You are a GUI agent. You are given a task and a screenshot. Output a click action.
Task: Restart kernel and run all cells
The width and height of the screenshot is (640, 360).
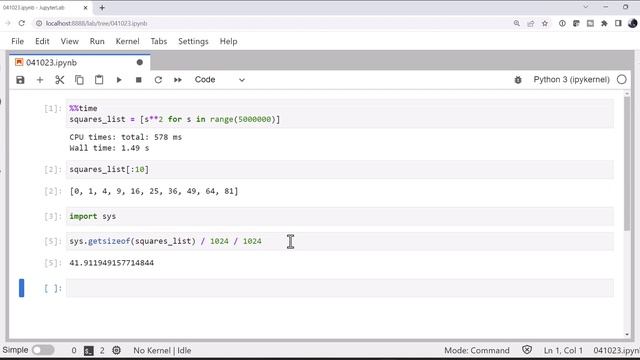(x=178, y=80)
